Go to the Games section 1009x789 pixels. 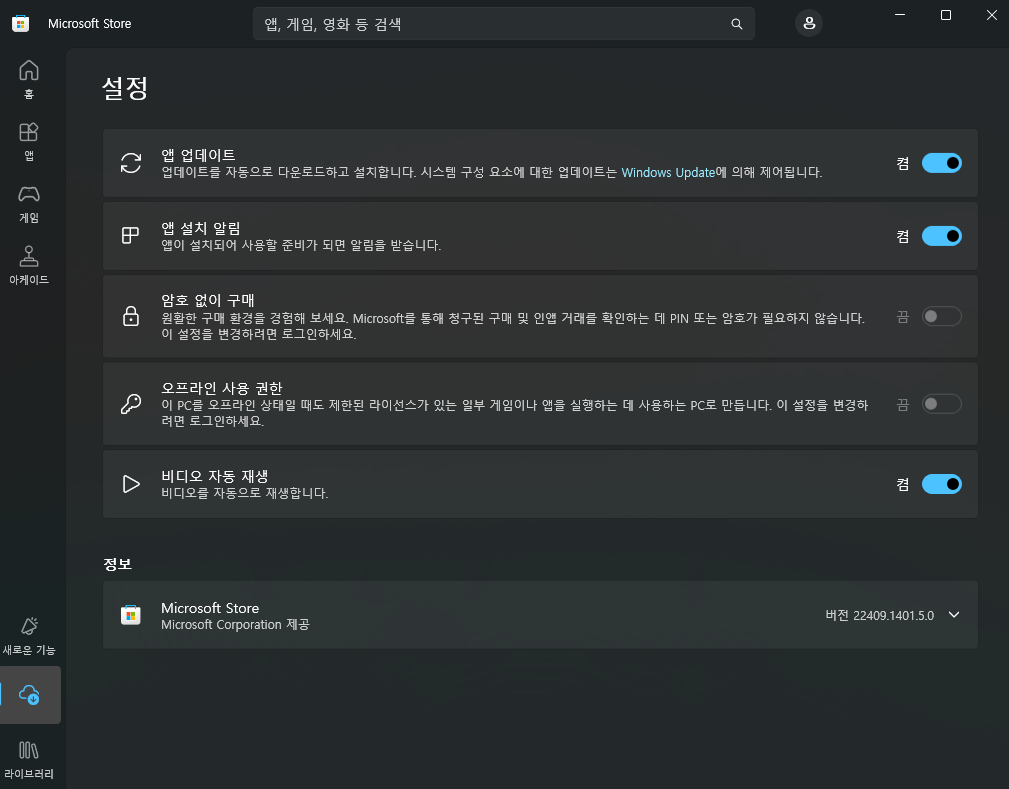(29, 203)
